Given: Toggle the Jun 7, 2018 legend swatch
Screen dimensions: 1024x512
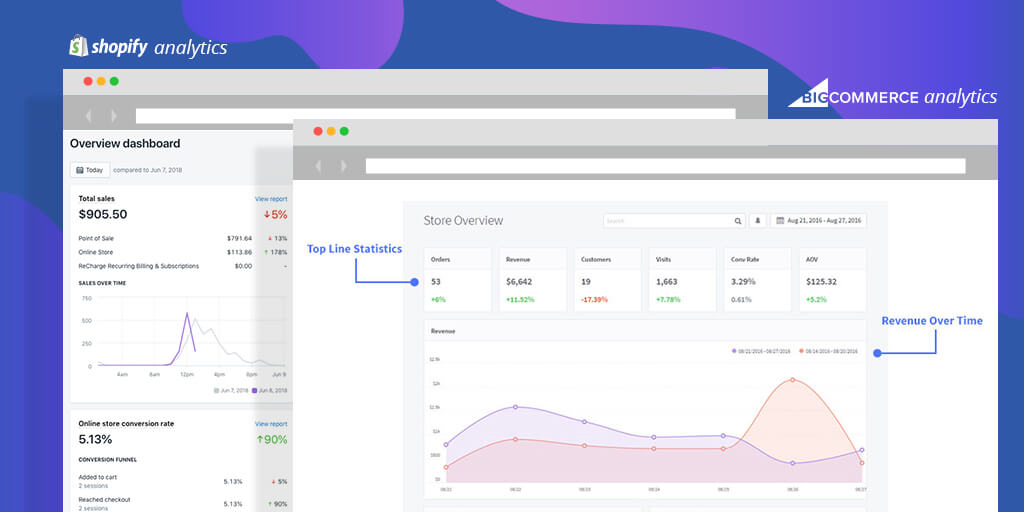Looking at the screenshot, I should point(217,391).
